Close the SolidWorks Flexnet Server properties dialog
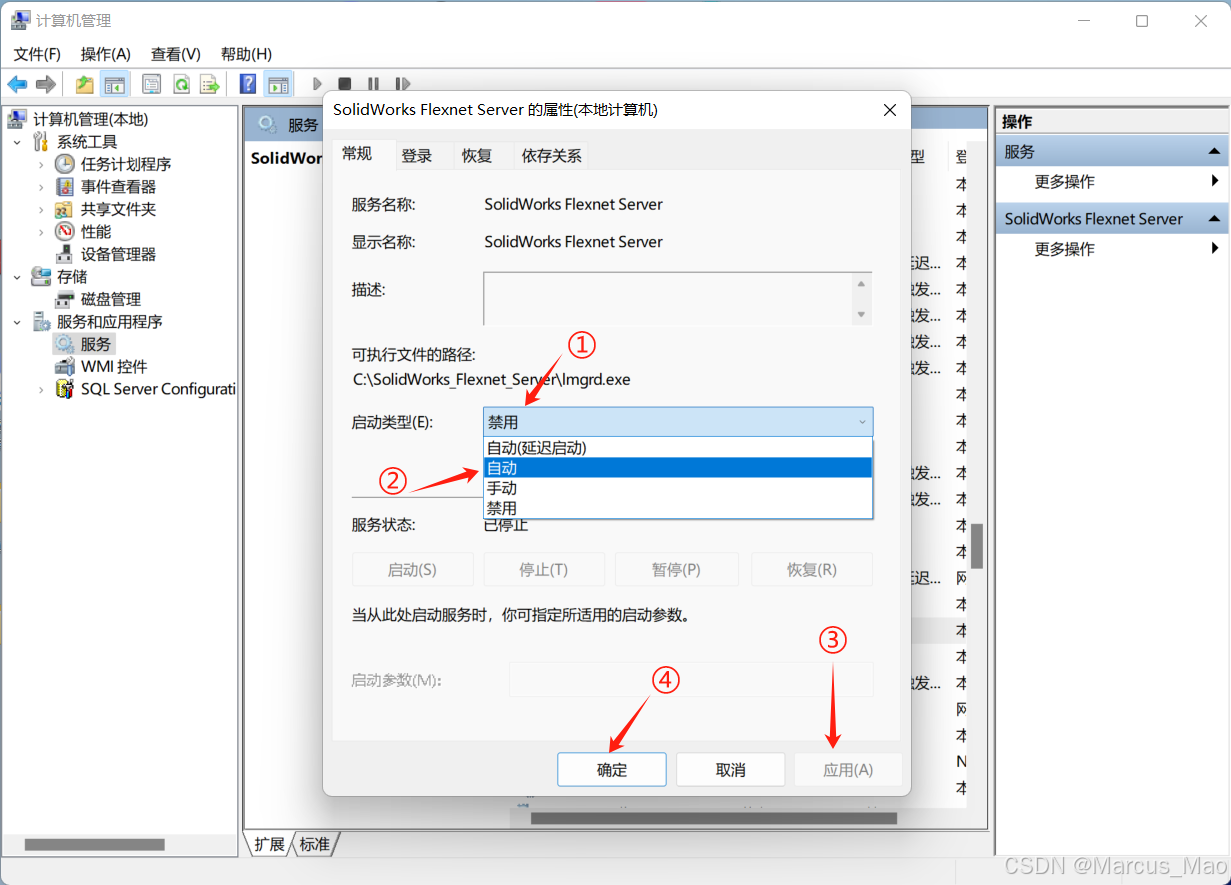This screenshot has height=885, width=1231. point(889,110)
